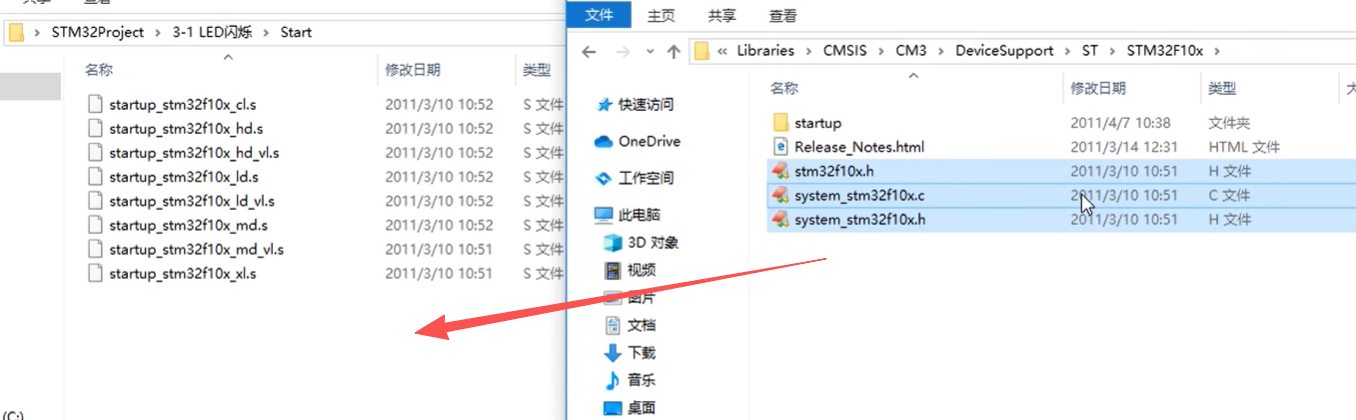This screenshot has width=1356, height=420.
Task: Click Release_Notes.html file icon
Action: point(780,147)
